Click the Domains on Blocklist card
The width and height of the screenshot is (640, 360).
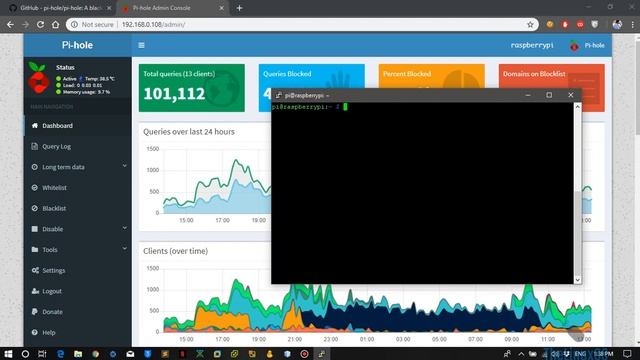pyautogui.click(x=551, y=76)
